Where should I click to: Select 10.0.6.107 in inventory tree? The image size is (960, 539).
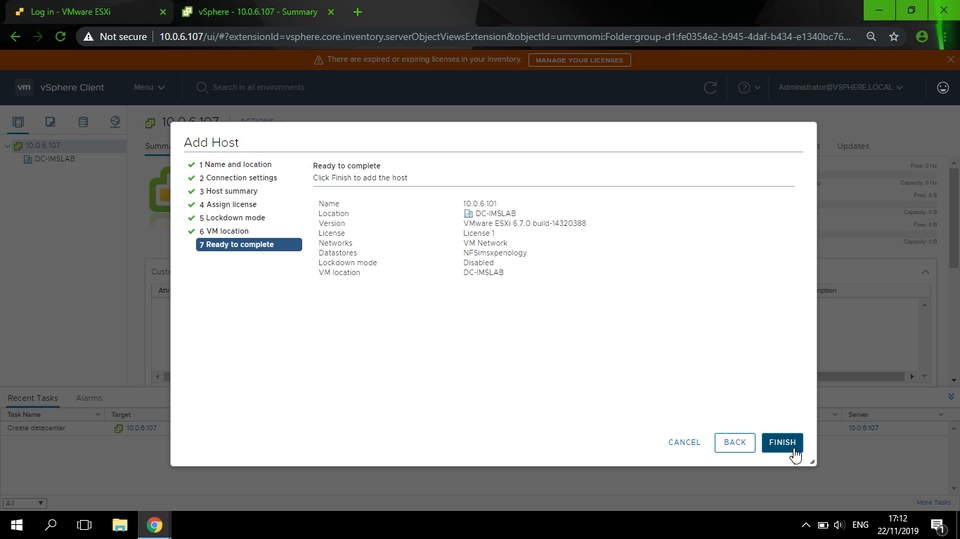[42, 146]
